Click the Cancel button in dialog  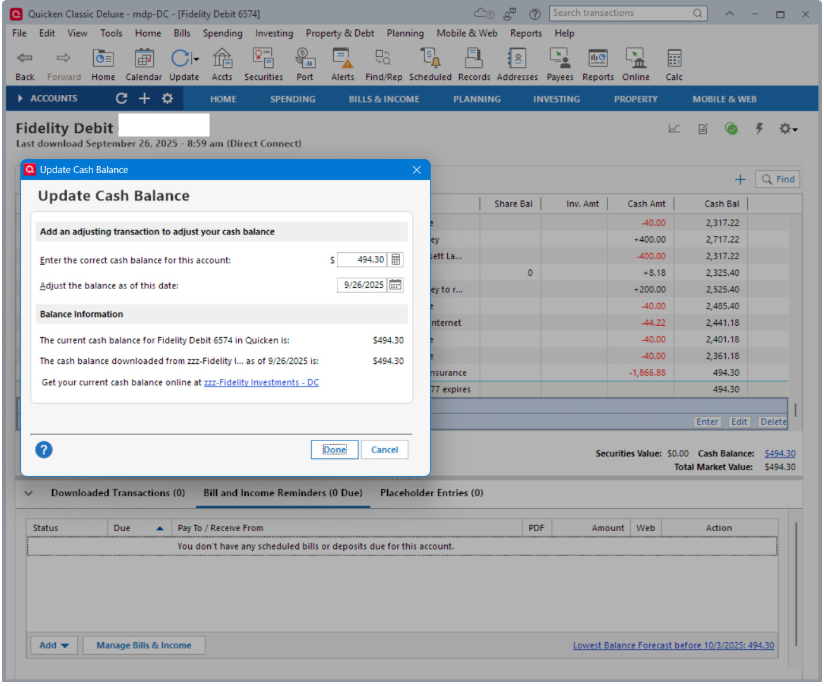coord(384,450)
